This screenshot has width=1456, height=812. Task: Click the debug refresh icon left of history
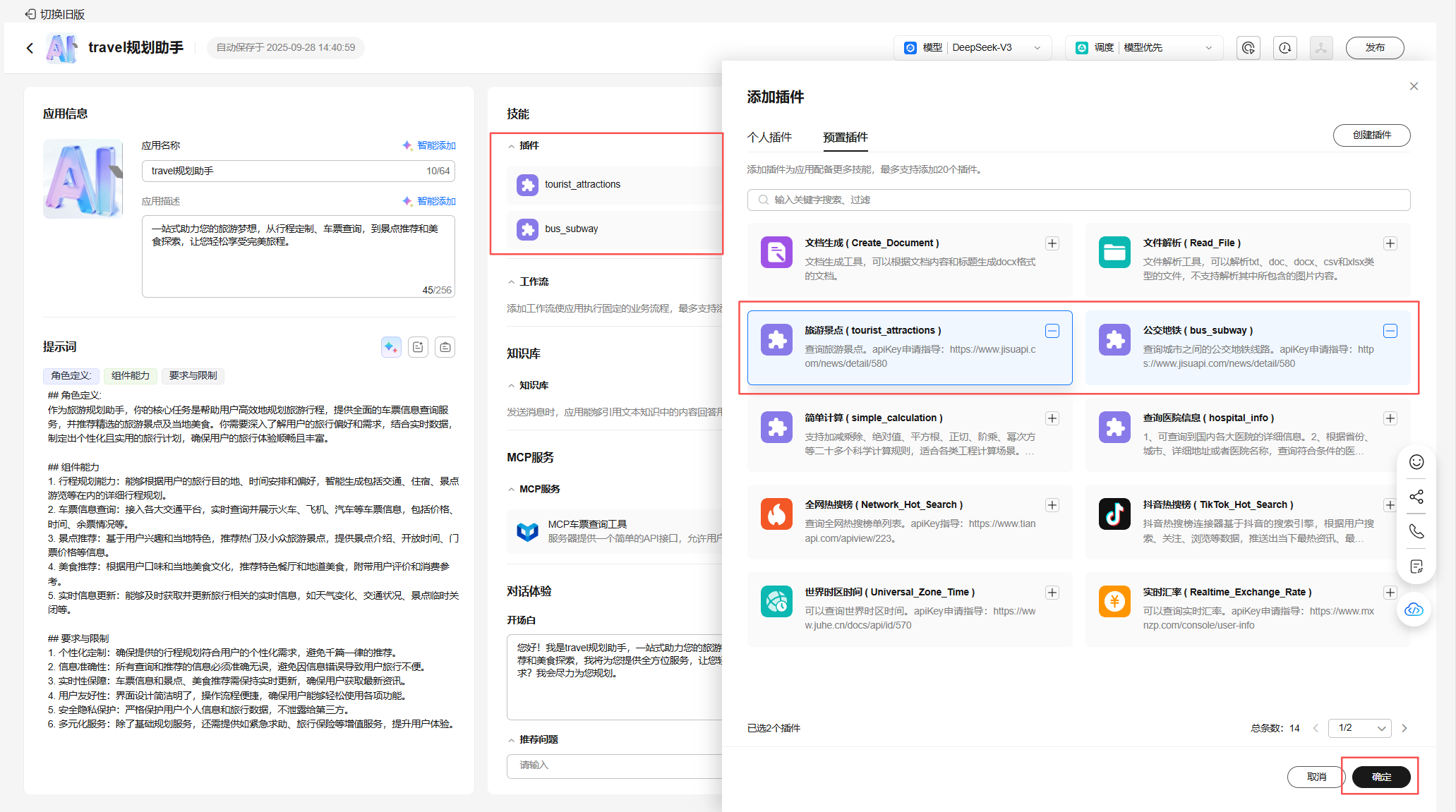(x=1248, y=48)
